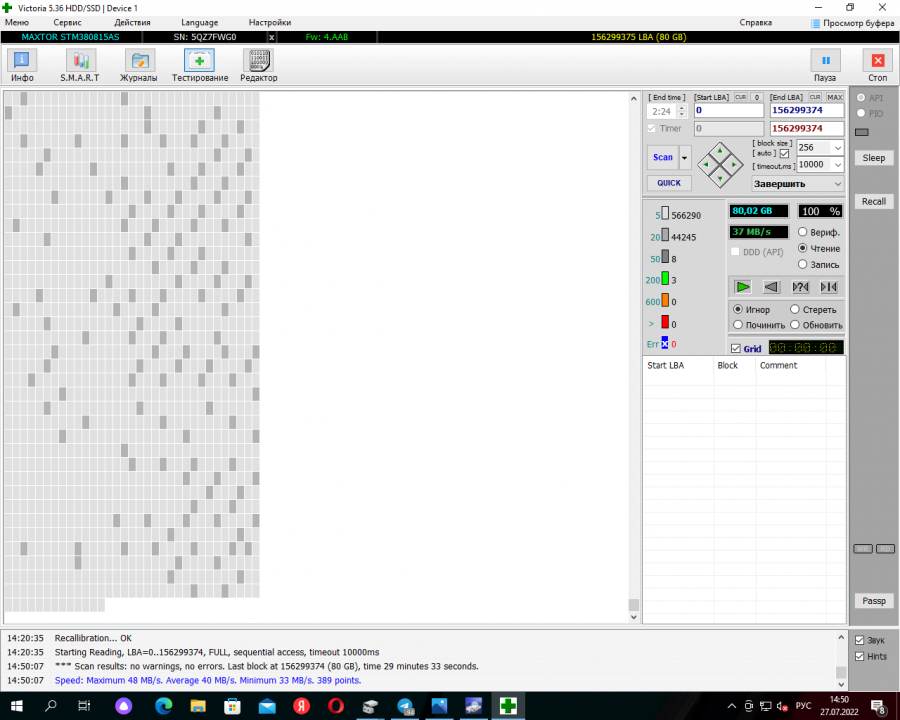Open Windows Search from the taskbar
The width and height of the screenshot is (900, 720).
(x=51, y=706)
